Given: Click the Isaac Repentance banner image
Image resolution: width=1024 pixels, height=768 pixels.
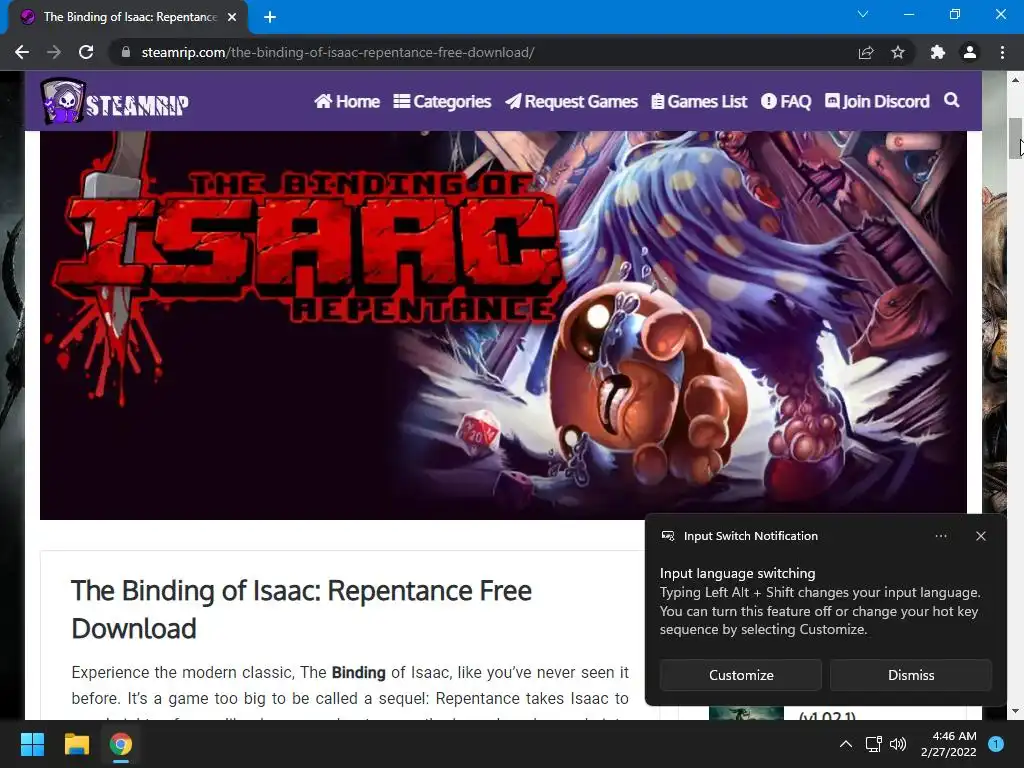Looking at the screenshot, I should [503, 325].
